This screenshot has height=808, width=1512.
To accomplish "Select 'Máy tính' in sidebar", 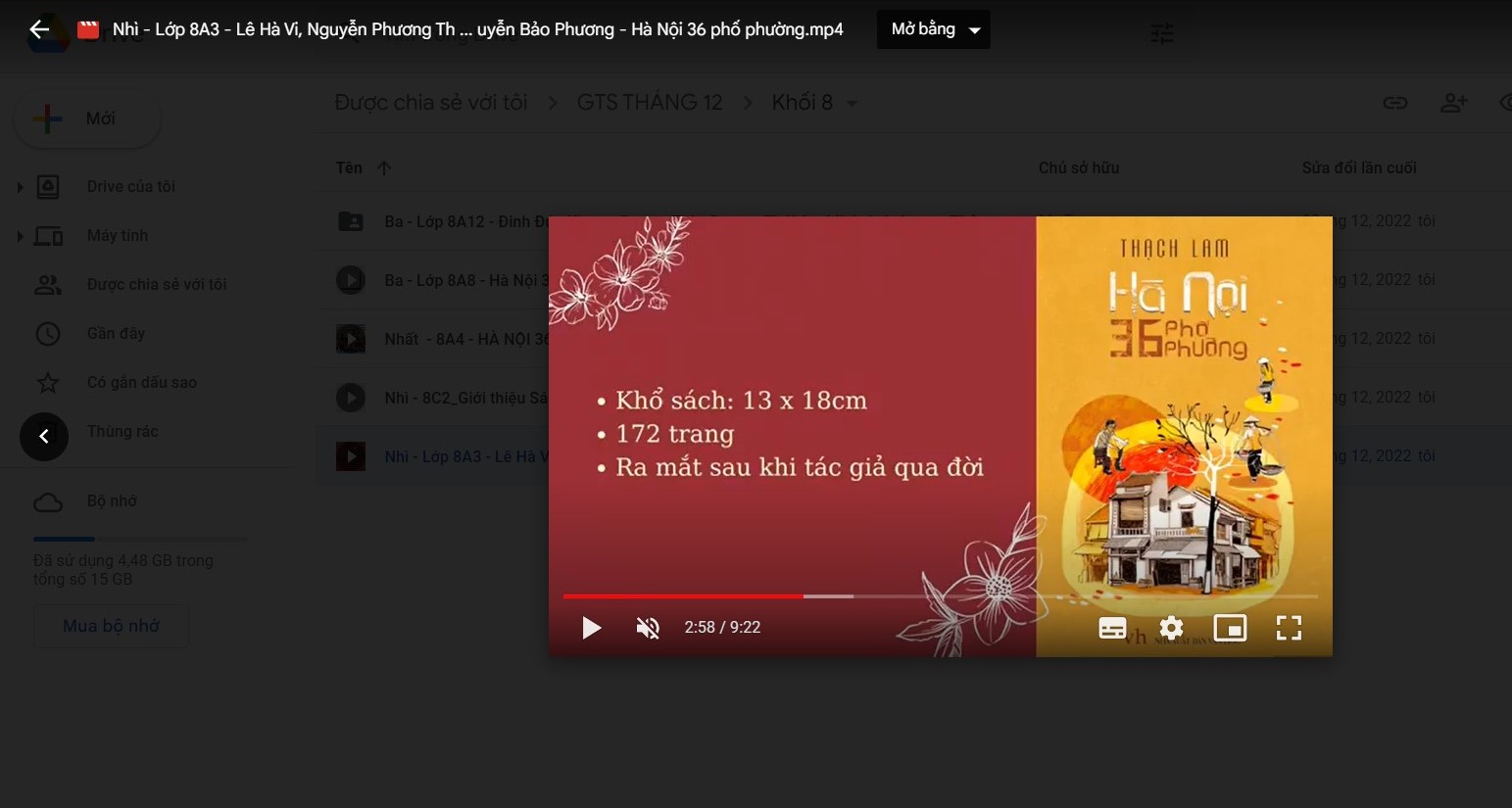I will (x=117, y=235).
